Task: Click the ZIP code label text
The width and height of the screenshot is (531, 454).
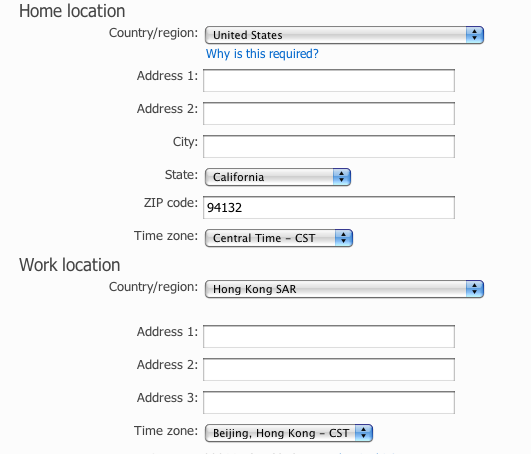Action: tap(171, 203)
